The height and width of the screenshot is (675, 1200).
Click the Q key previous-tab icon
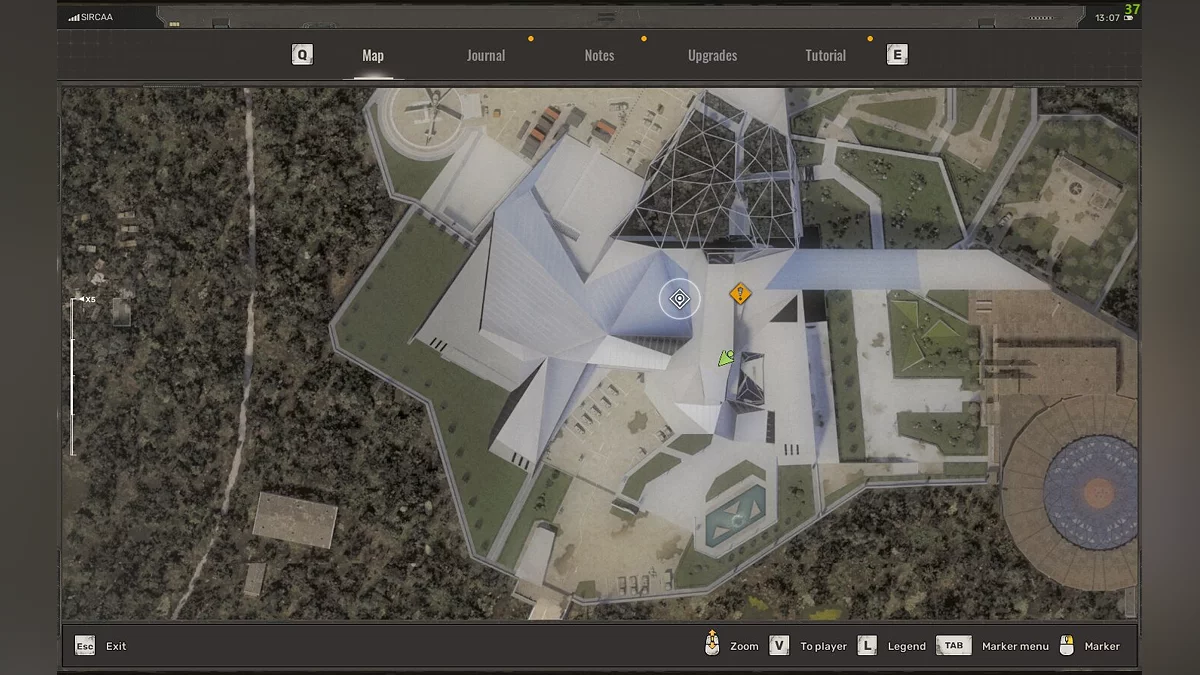click(x=302, y=55)
